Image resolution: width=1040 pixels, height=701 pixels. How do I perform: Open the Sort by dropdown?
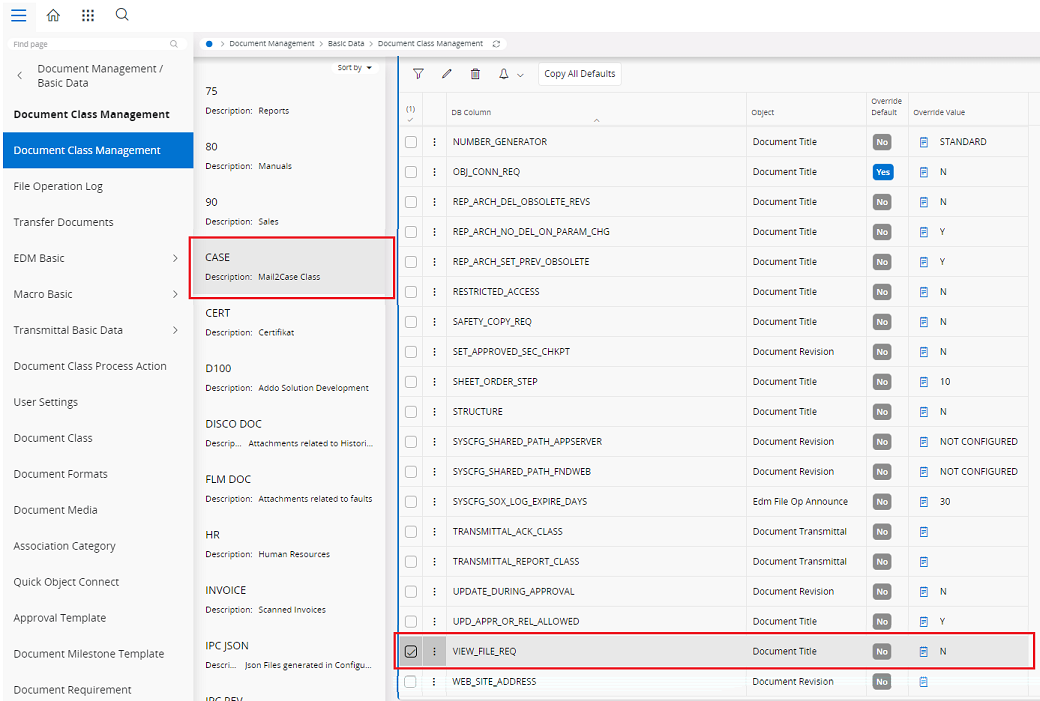(x=354, y=68)
